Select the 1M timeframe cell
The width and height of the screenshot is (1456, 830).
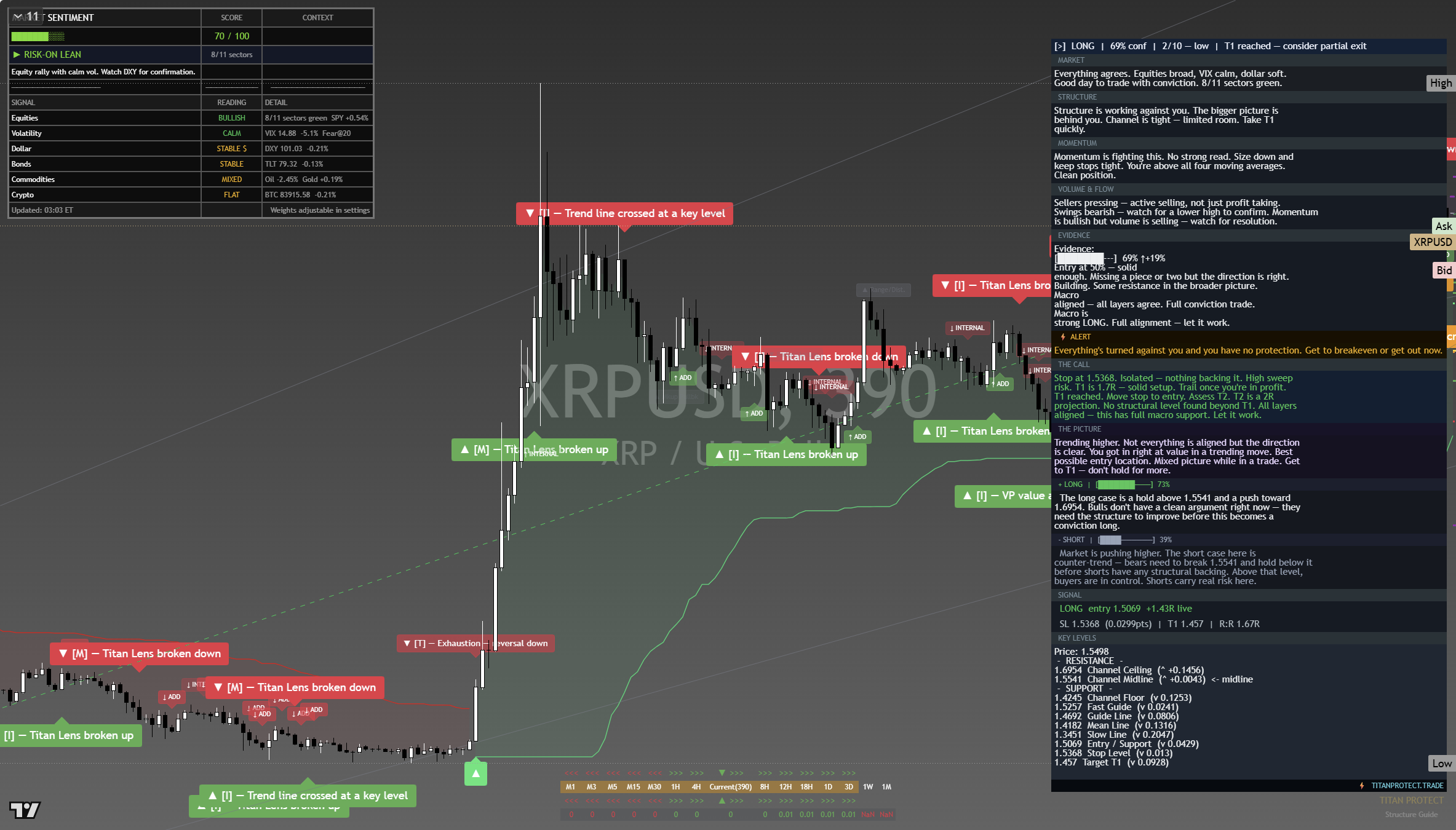[886, 787]
